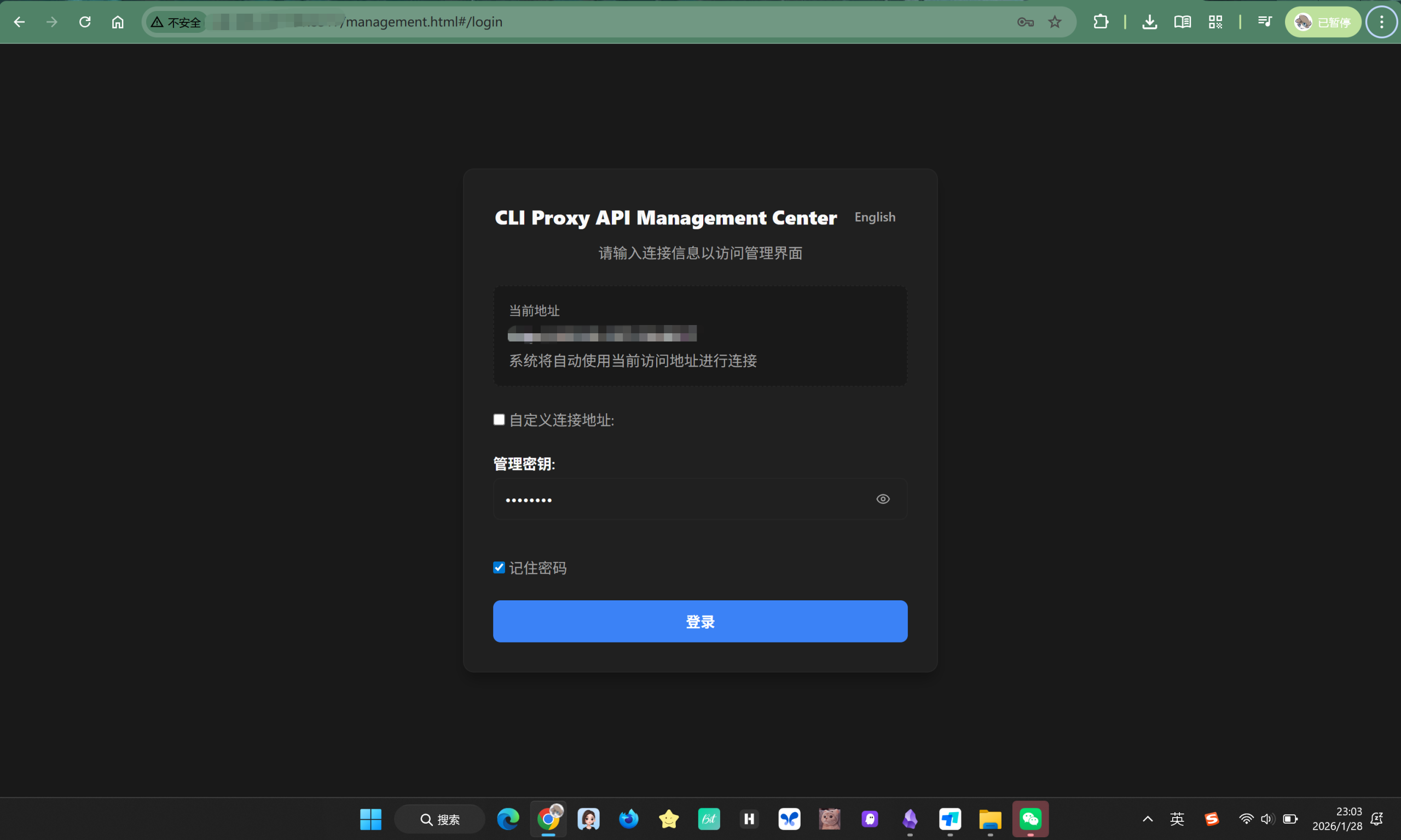The width and height of the screenshot is (1401, 840).
Task: Click the browser home icon
Action: pyautogui.click(x=118, y=22)
